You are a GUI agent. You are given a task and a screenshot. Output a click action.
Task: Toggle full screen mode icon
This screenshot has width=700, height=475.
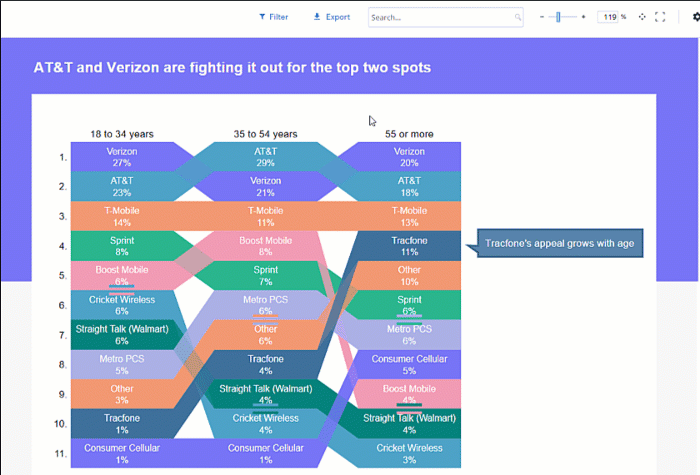[660, 17]
